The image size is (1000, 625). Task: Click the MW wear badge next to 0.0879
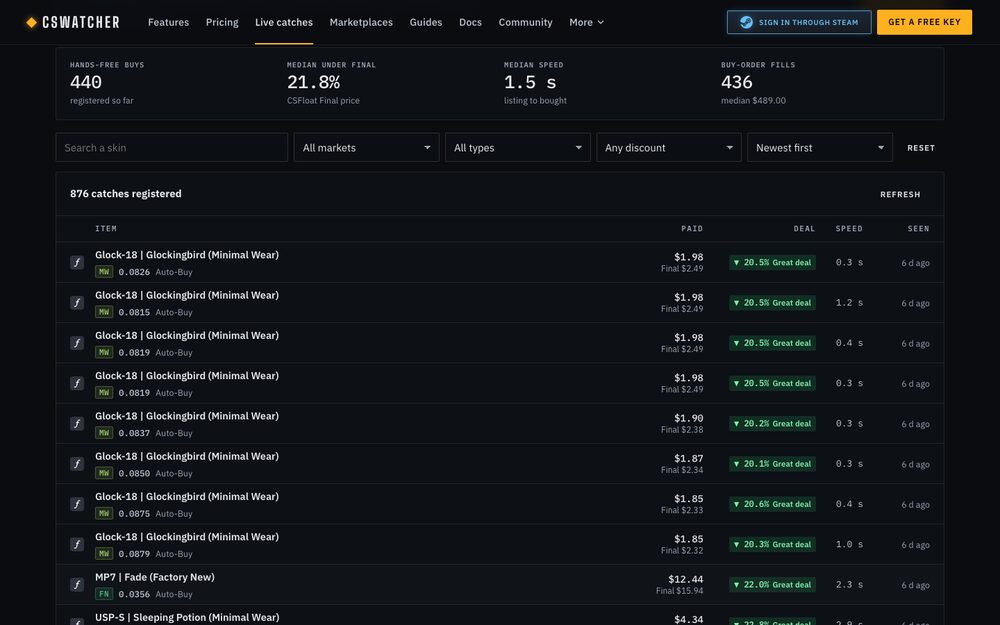[104, 554]
